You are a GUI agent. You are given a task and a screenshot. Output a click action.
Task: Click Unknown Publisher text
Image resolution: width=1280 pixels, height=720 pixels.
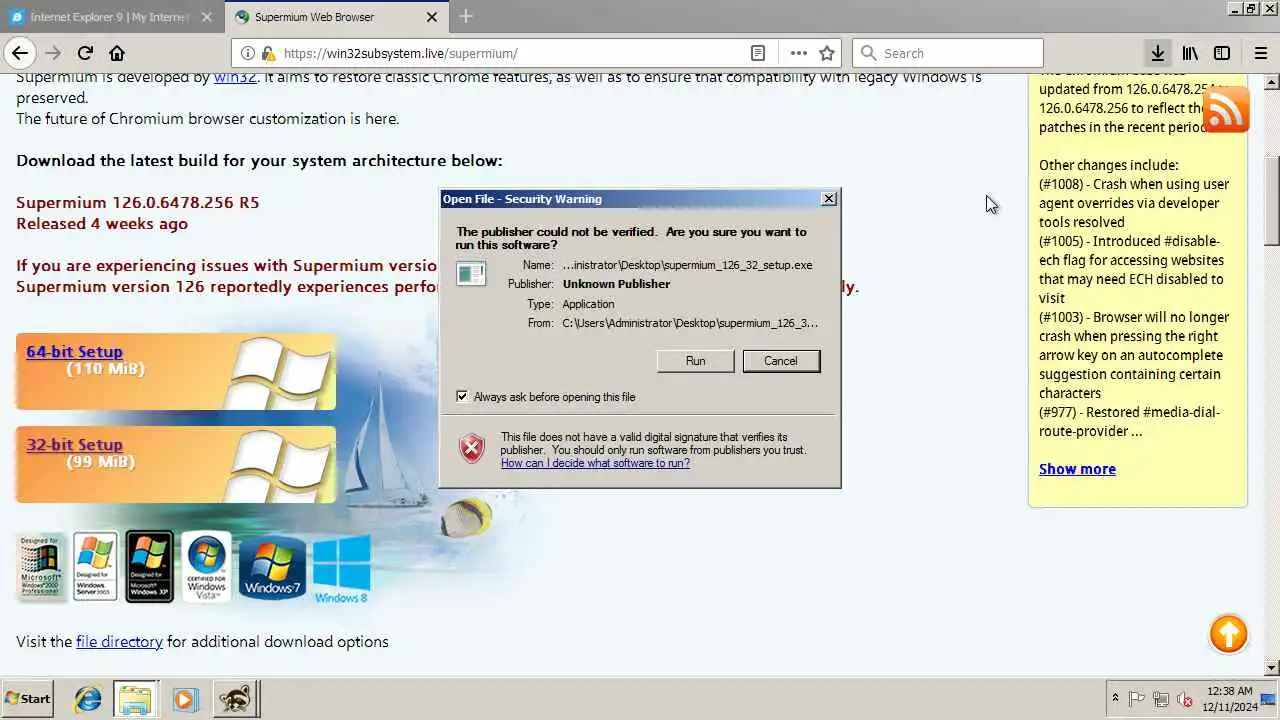pyautogui.click(x=616, y=284)
